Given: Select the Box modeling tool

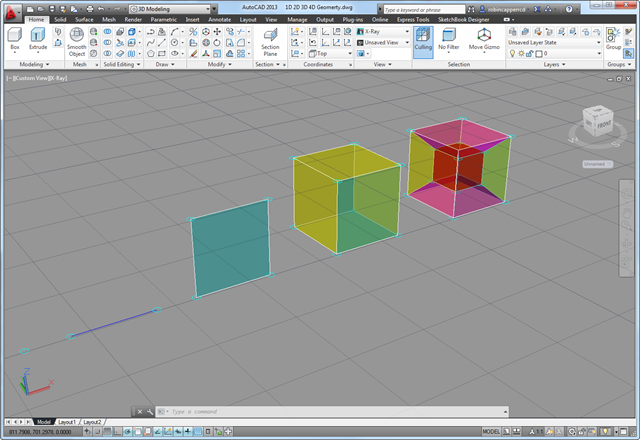Looking at the screenshot, I should (x=14, y=37).
